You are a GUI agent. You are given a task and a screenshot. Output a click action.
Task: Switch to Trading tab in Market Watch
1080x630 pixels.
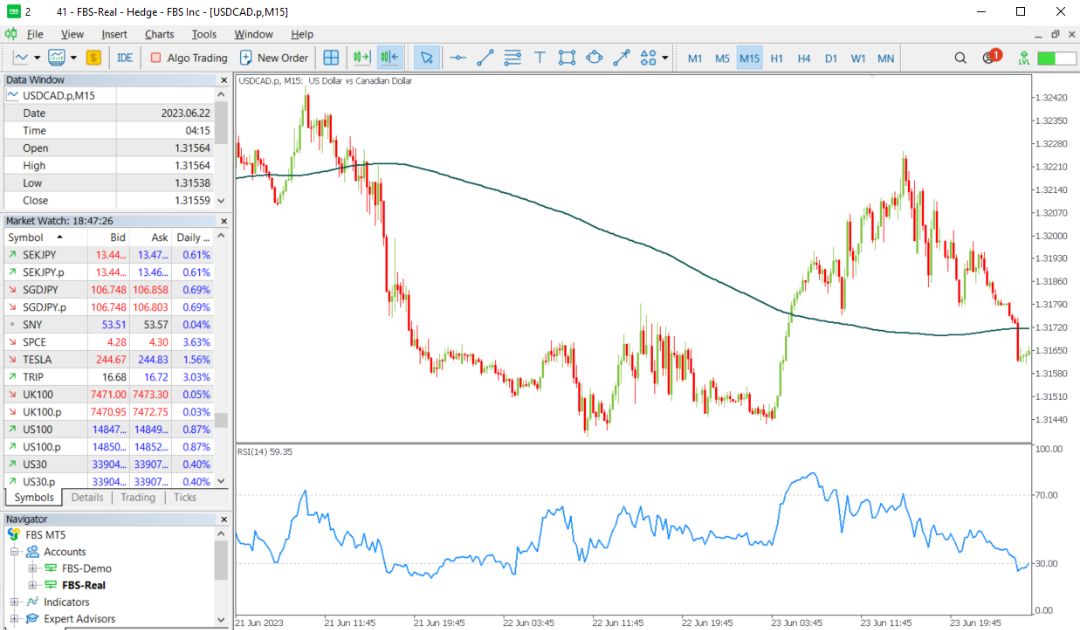(138, 497)
